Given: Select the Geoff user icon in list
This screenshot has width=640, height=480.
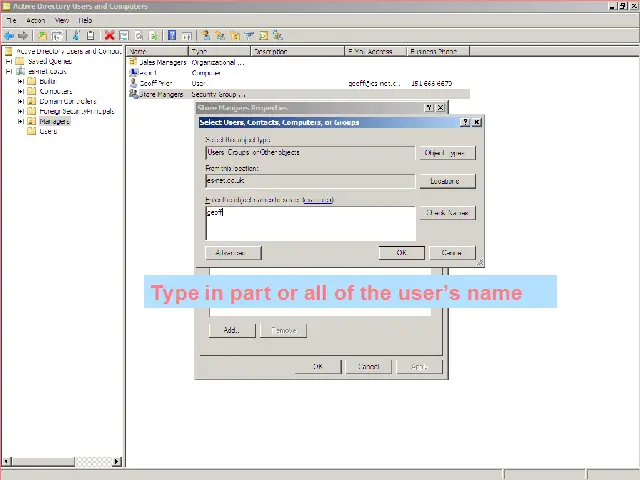Looking at the screenshot, I should coord(133,84).
